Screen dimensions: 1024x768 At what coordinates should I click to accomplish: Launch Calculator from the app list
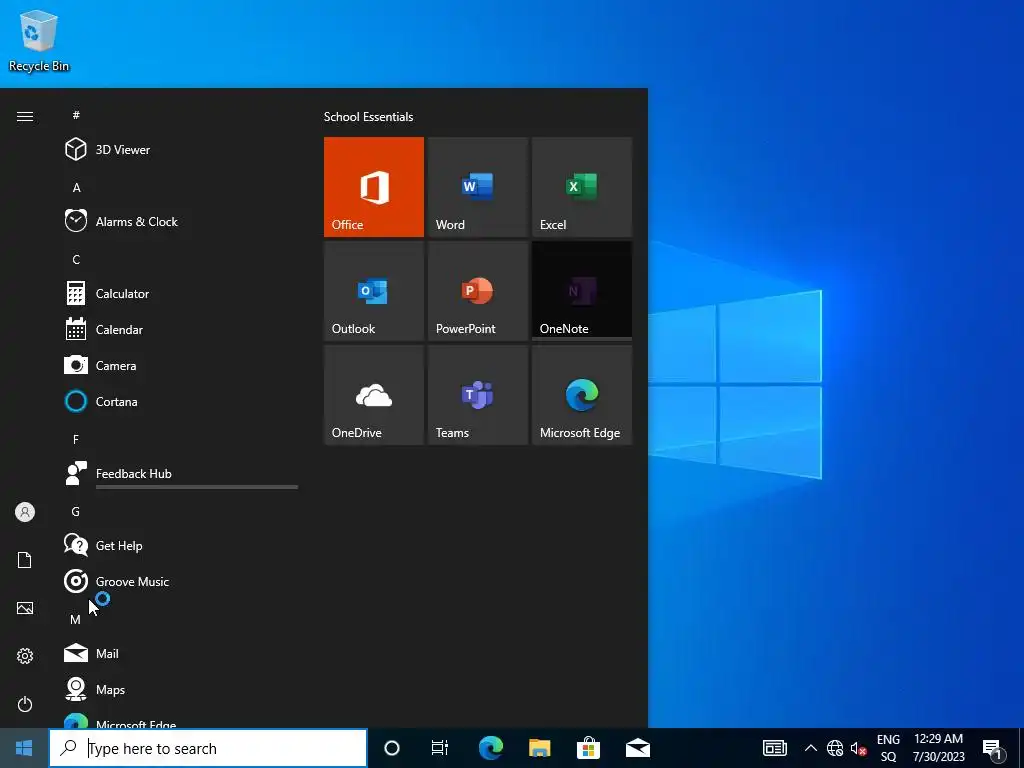coord(180,293)
